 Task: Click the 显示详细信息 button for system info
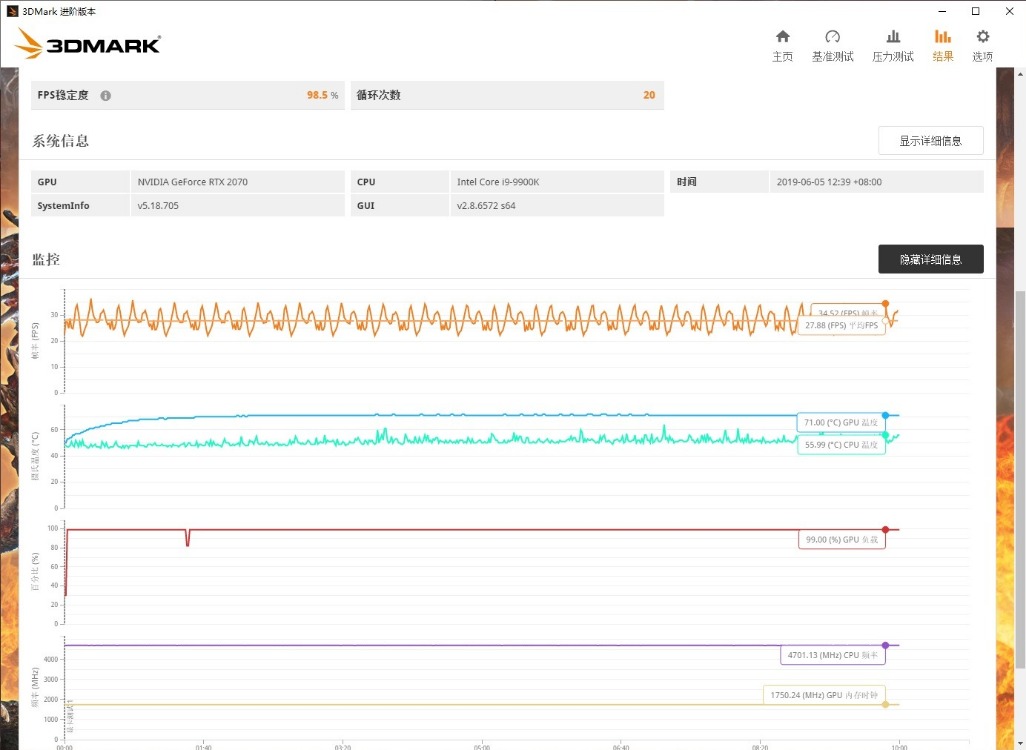[930, 141]
